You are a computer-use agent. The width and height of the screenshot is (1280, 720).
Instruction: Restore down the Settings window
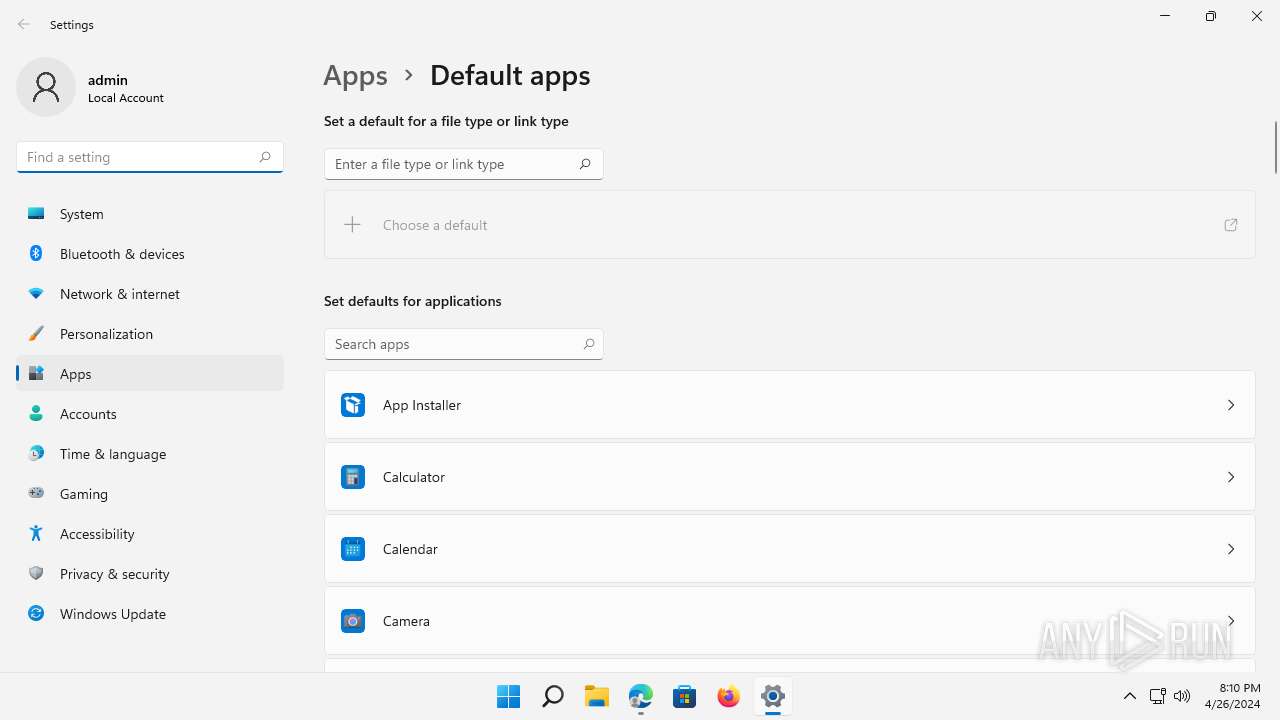[1211, 16]
